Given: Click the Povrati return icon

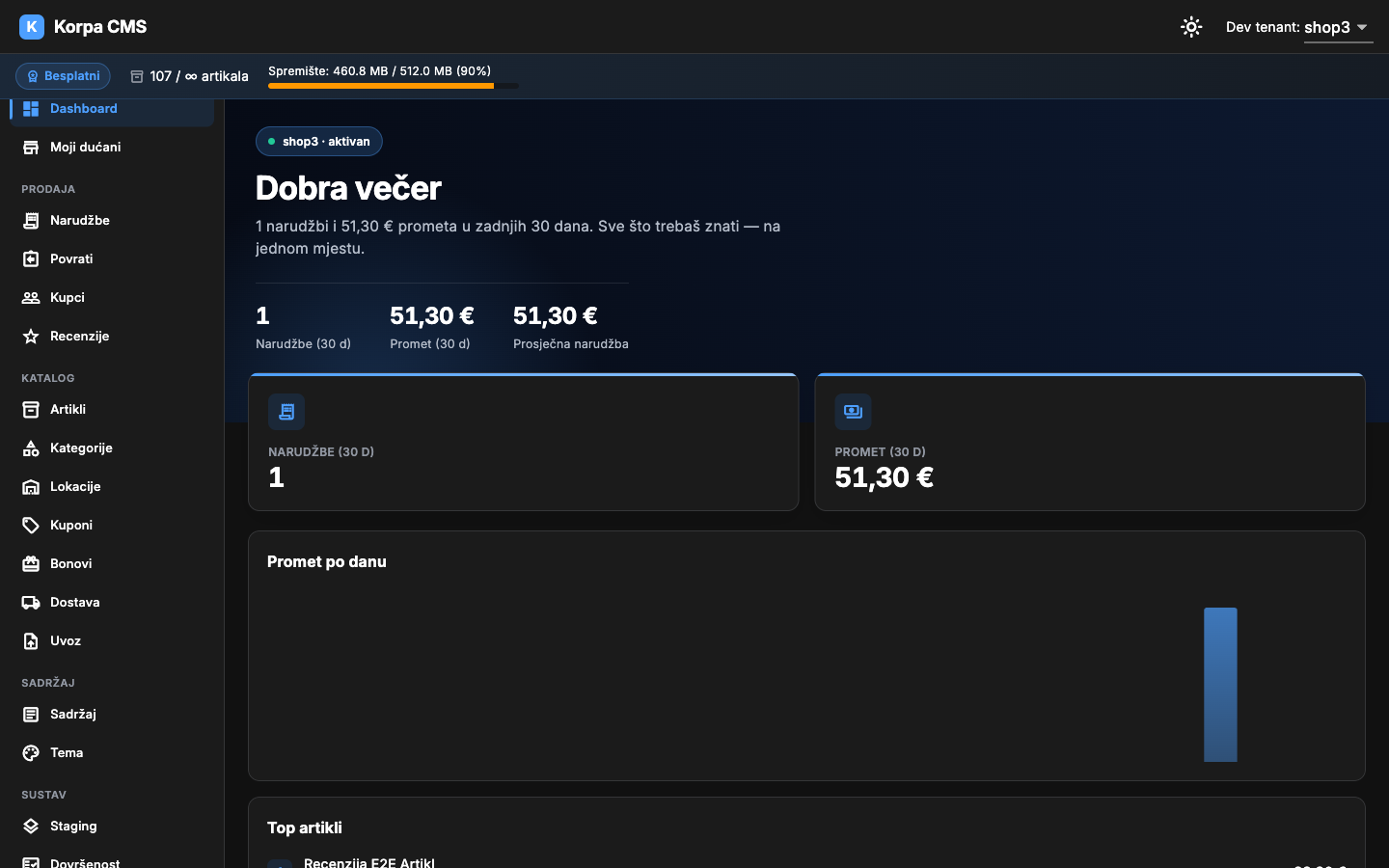Looking at the screenshot, I should coord(31,259).
